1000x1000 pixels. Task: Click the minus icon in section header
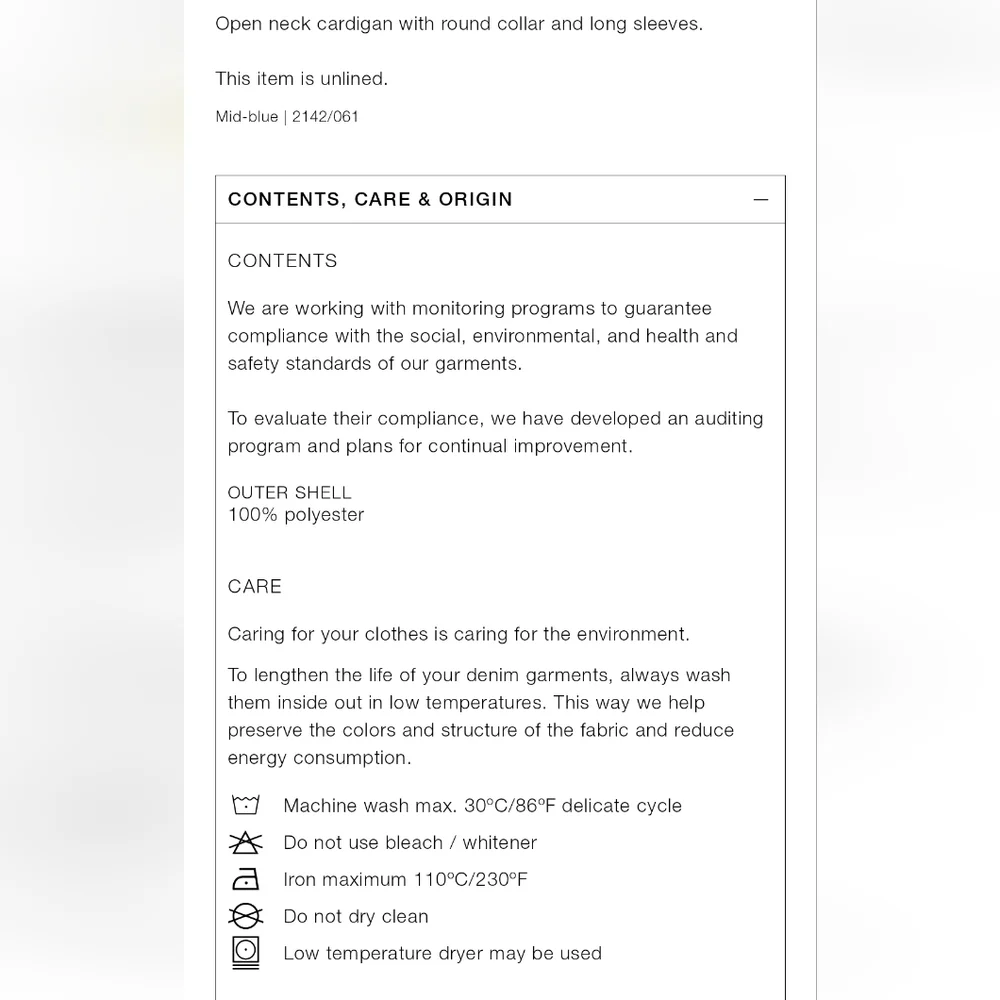point(760,200)
